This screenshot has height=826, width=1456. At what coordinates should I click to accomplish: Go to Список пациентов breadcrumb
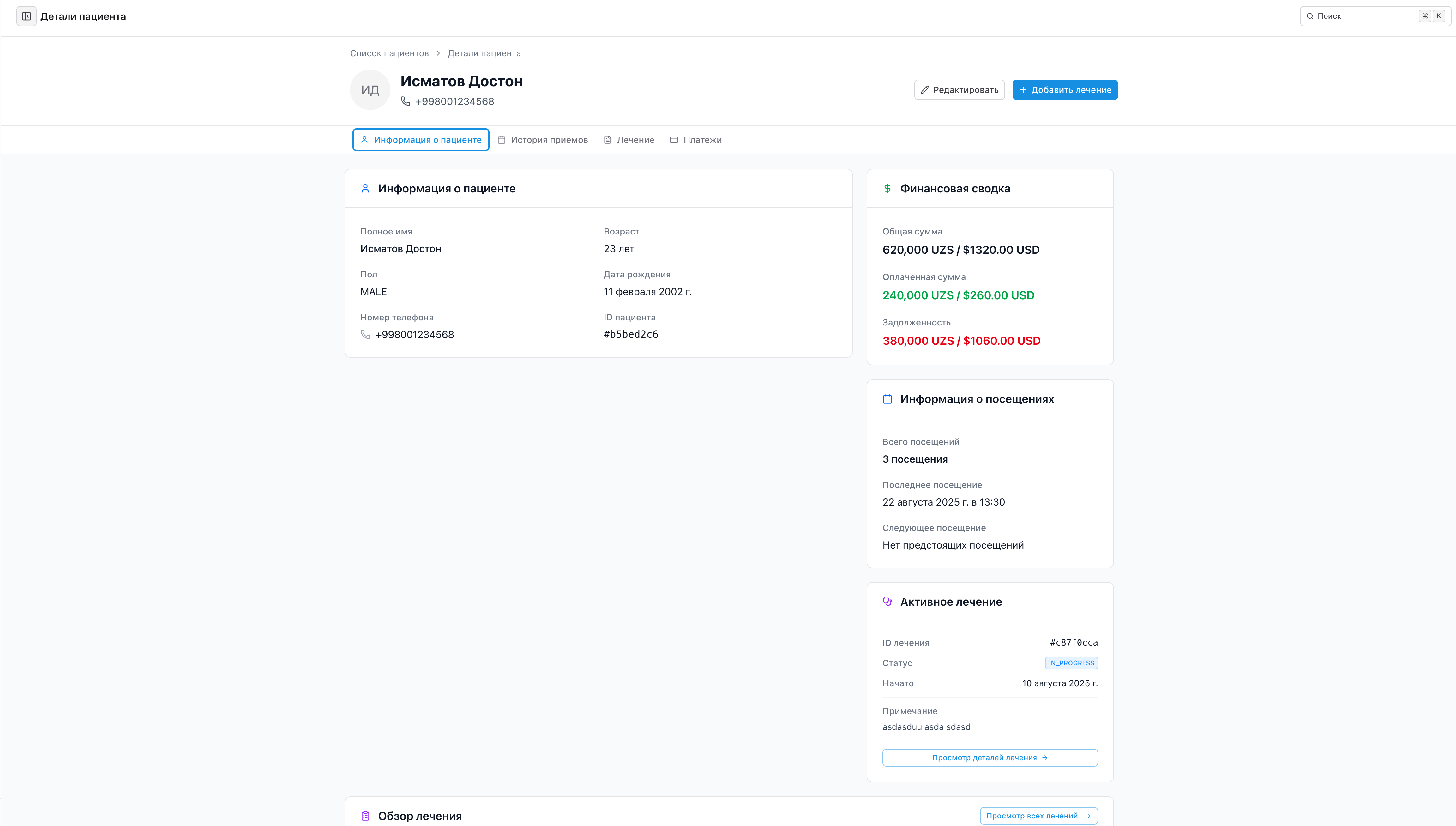tap(389, 53)
